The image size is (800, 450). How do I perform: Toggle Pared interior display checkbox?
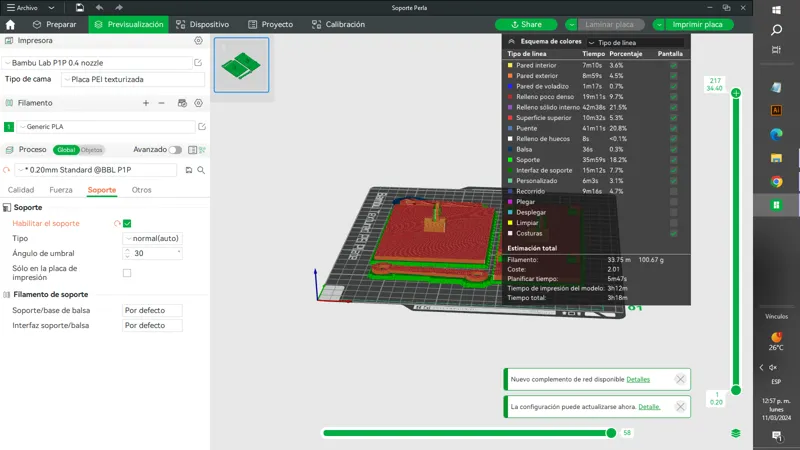[673, 65]
